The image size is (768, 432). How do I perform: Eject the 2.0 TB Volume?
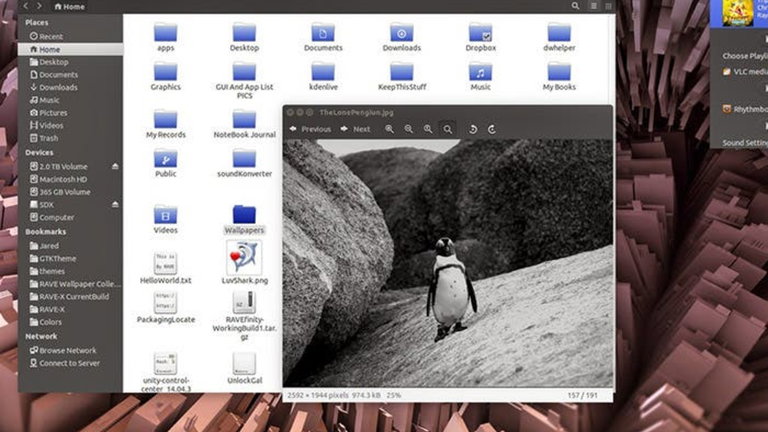[x=115, y=167]
